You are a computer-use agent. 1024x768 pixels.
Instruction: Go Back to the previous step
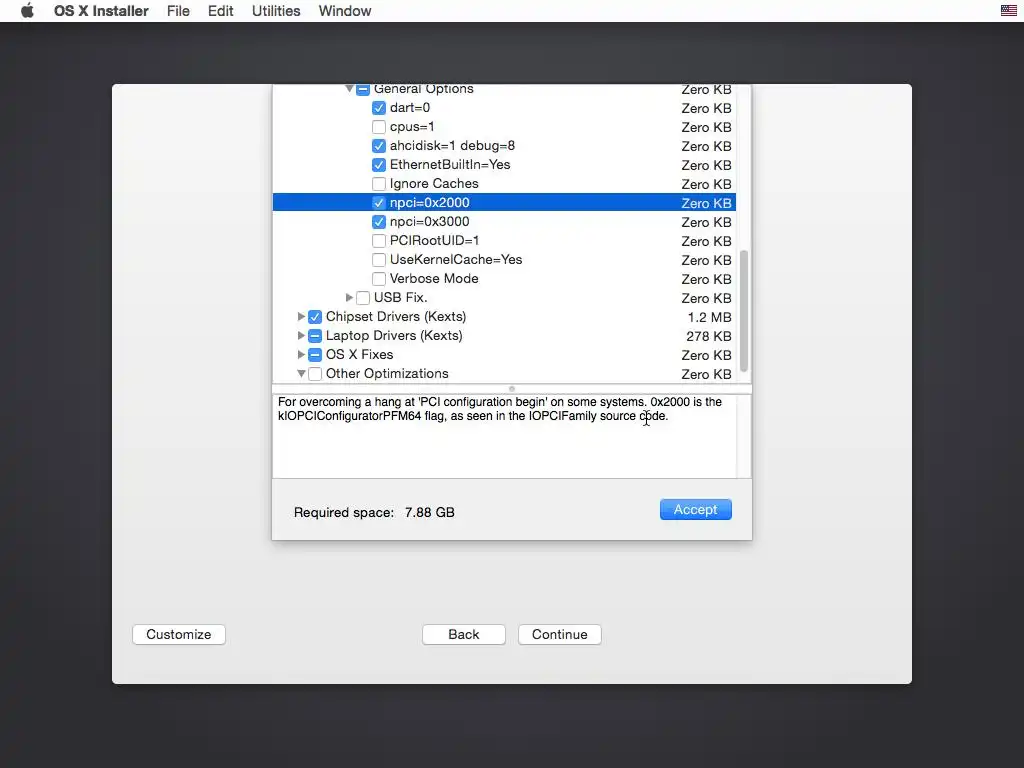point(464,634)
